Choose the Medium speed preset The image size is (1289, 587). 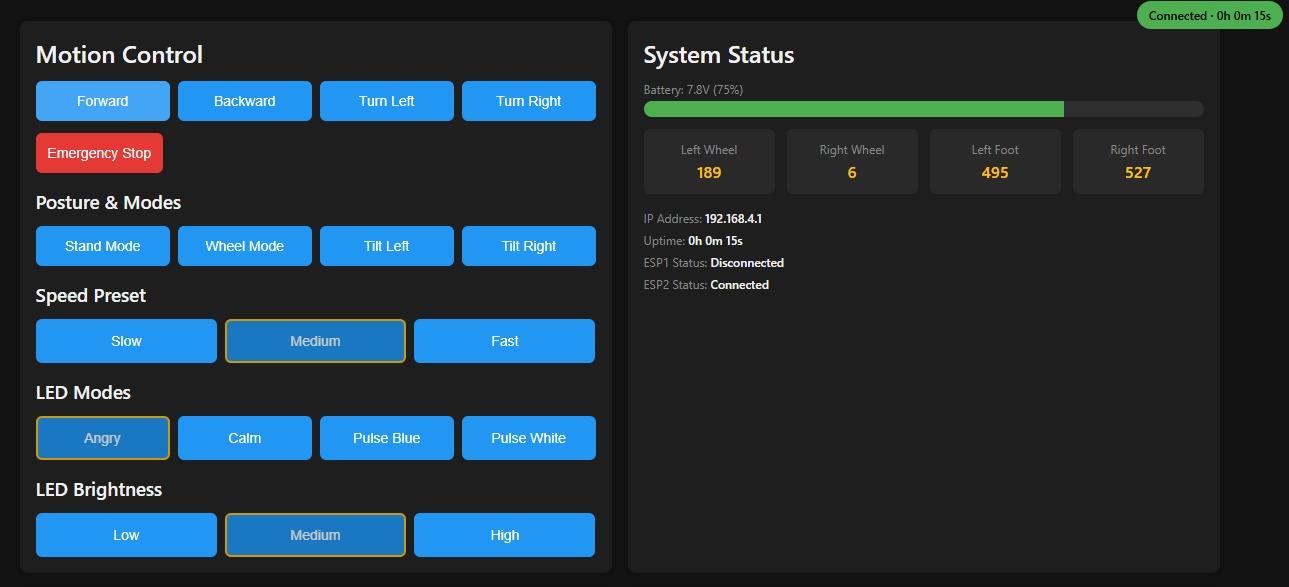(x=315, y=341)
